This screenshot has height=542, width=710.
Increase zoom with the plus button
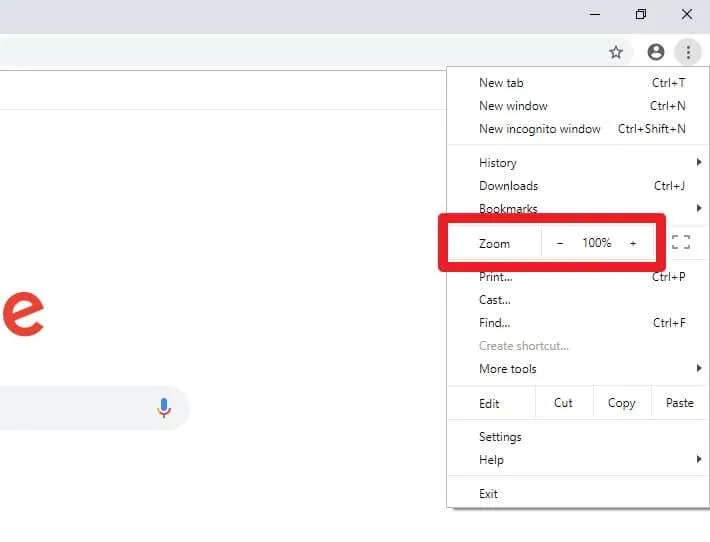pos(633,244)
